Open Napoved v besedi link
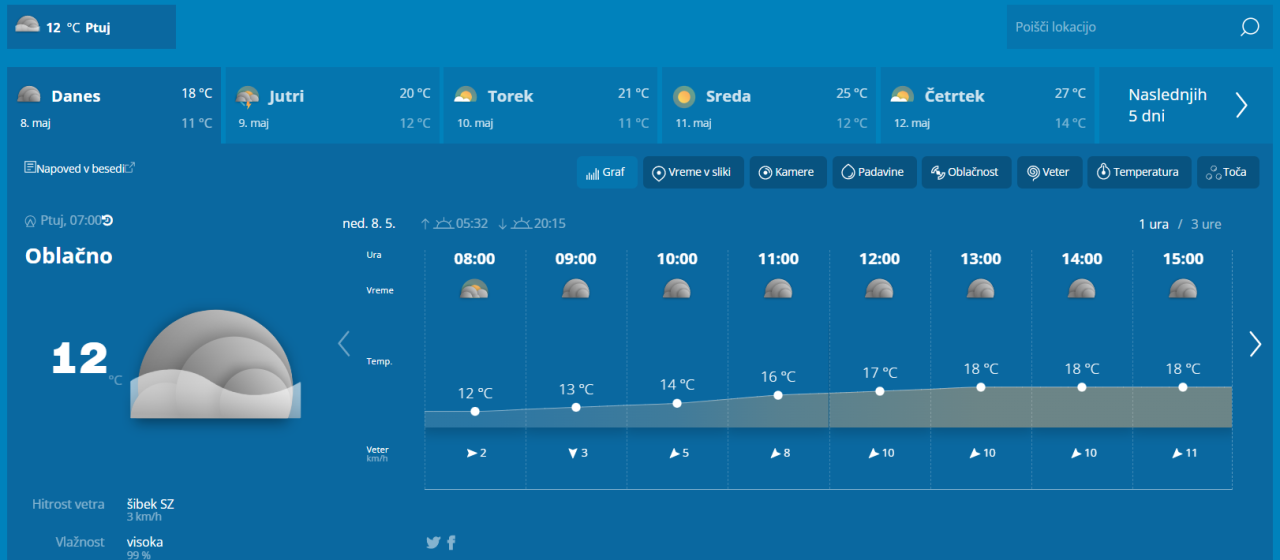1280x560 pixels. [x=80, y=168]
